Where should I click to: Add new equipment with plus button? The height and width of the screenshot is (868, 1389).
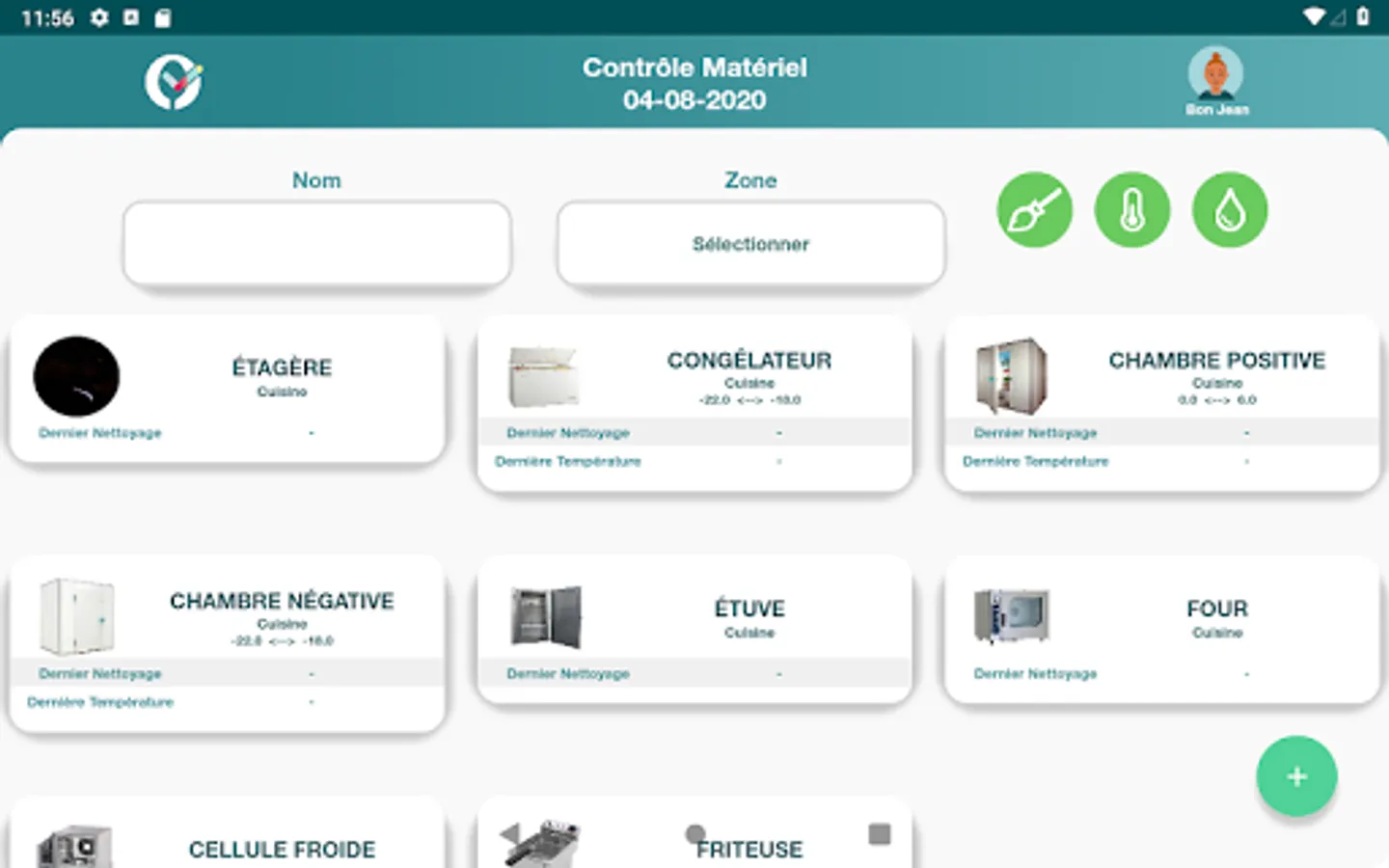[1296, 776]
